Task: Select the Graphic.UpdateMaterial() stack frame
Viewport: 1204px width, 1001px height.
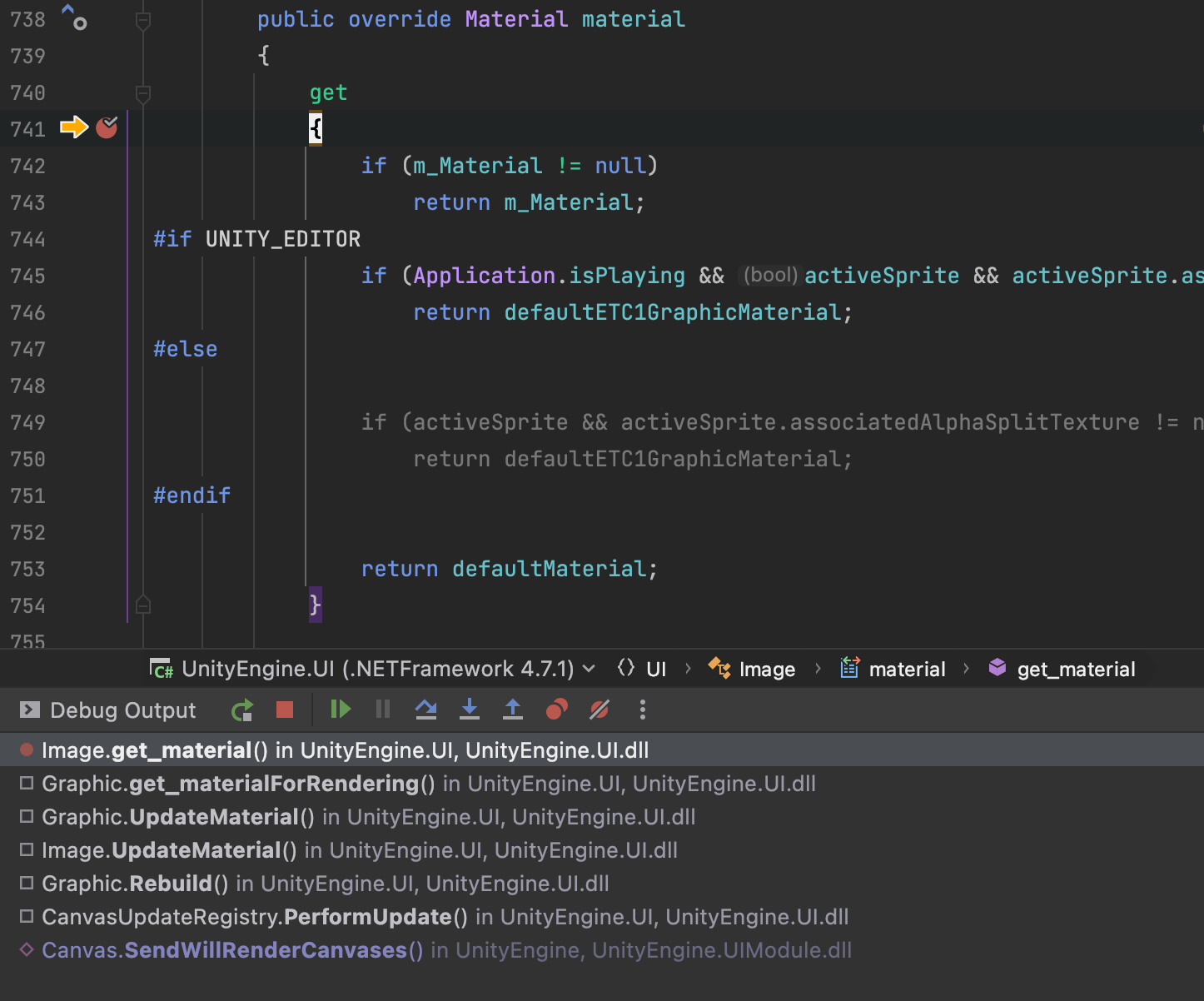Action: coord(602,817)
